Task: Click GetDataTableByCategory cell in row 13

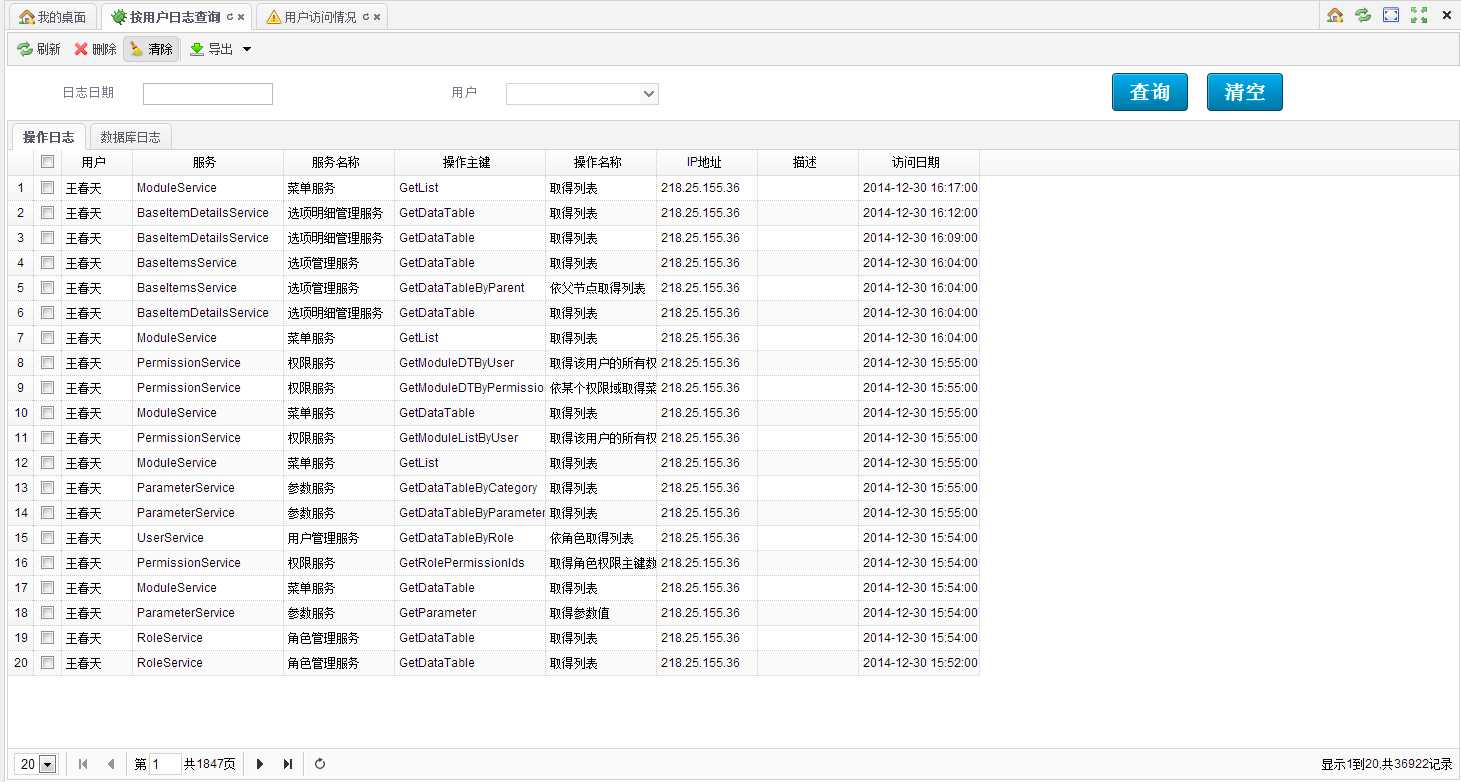Action: (x=470, y=488)
